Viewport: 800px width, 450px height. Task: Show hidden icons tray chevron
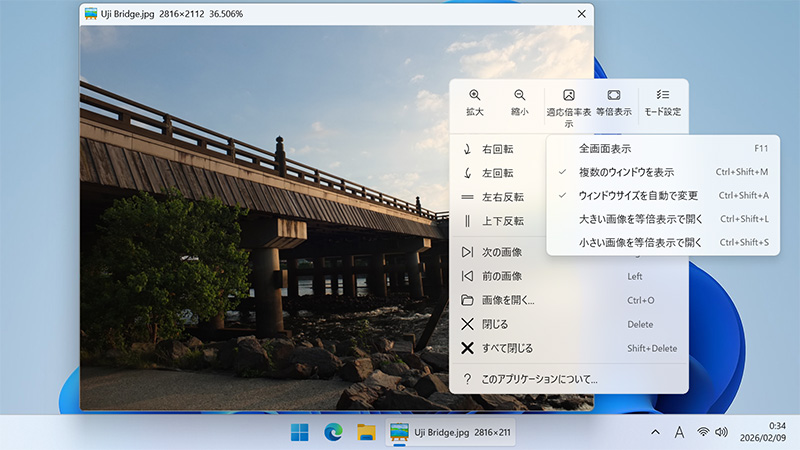(x=655, y=432)
